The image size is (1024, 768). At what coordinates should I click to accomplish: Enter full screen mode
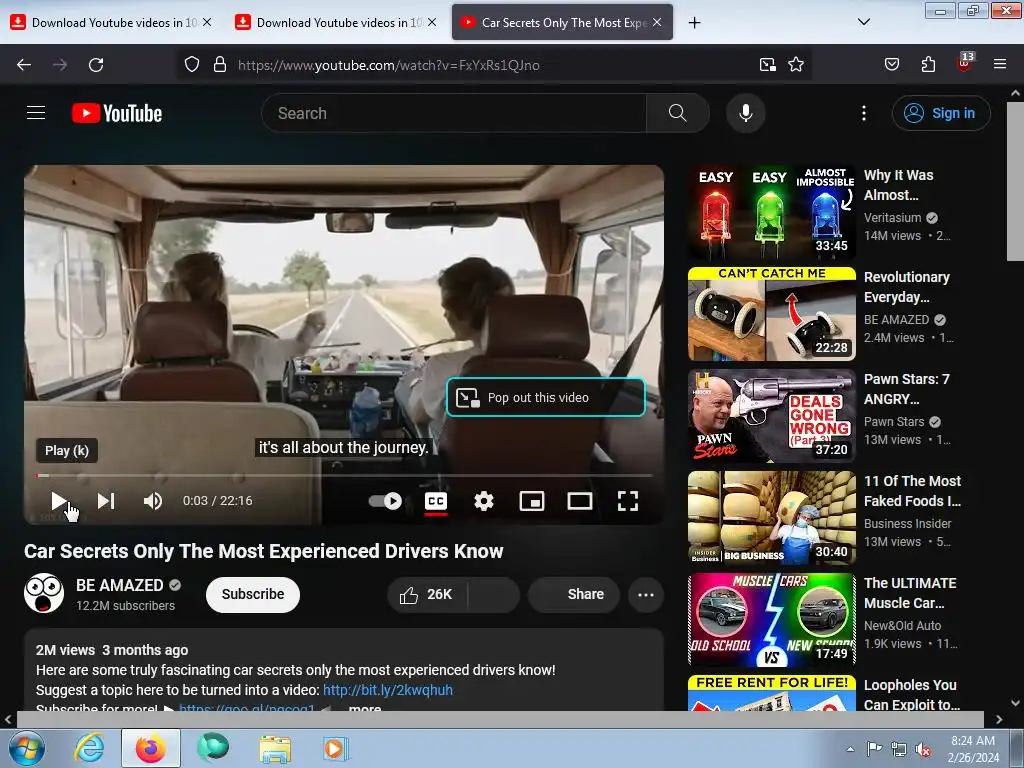pos(628,501)
